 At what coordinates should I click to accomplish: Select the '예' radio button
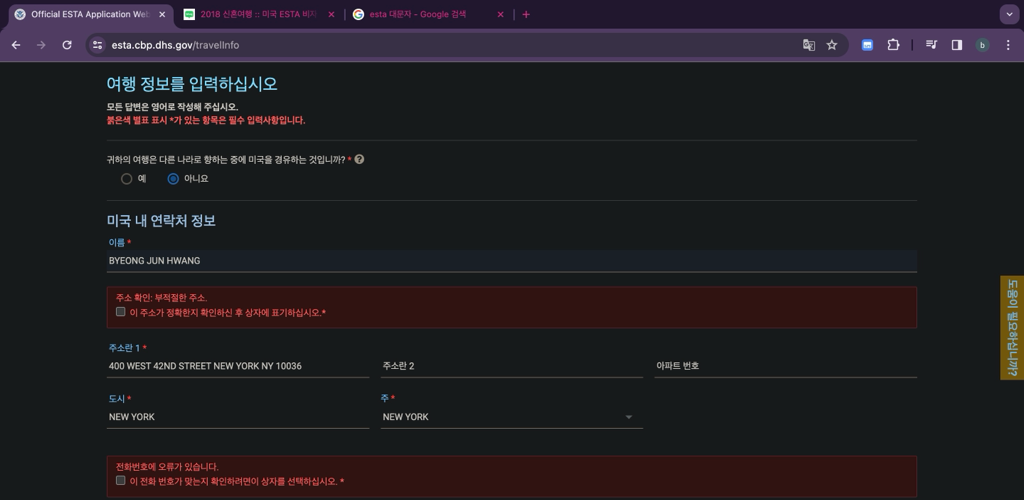coord(127,179)
